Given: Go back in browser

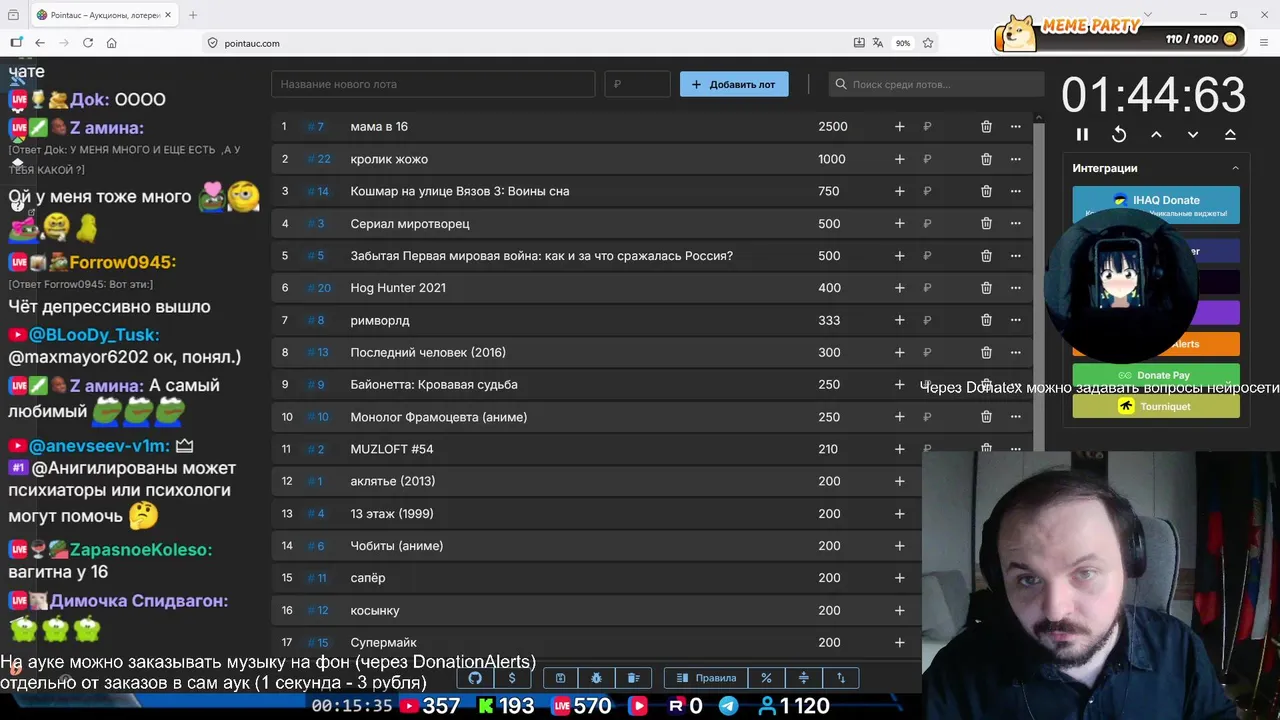Looking at the screenshot, I should (x=40, y=43).
